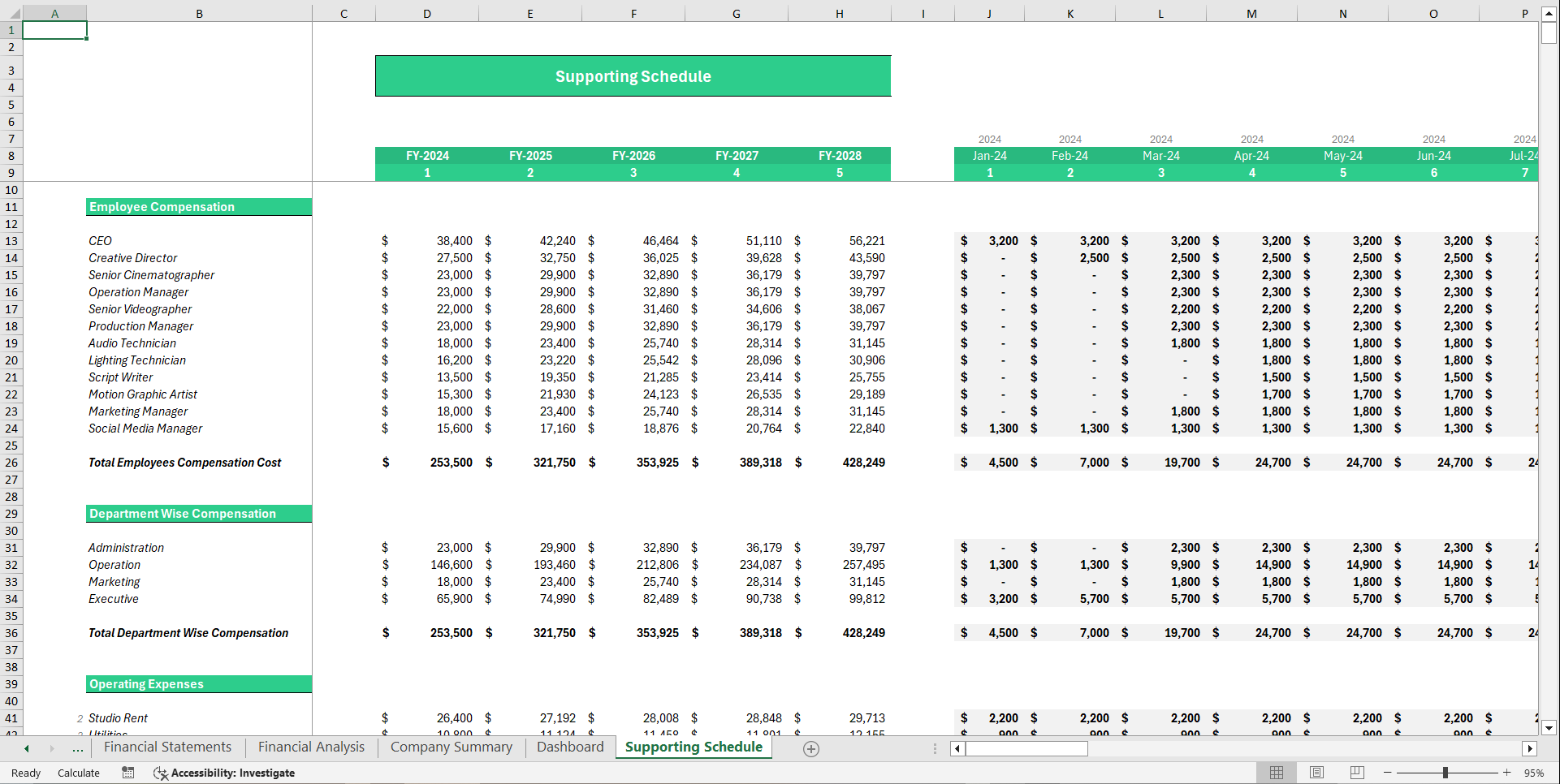Image resolution: width=1560 pixels, height=784 pixels.
Task: Switch to the Dashboard tab
Action: pyautogui.click(x=569, y=747)
